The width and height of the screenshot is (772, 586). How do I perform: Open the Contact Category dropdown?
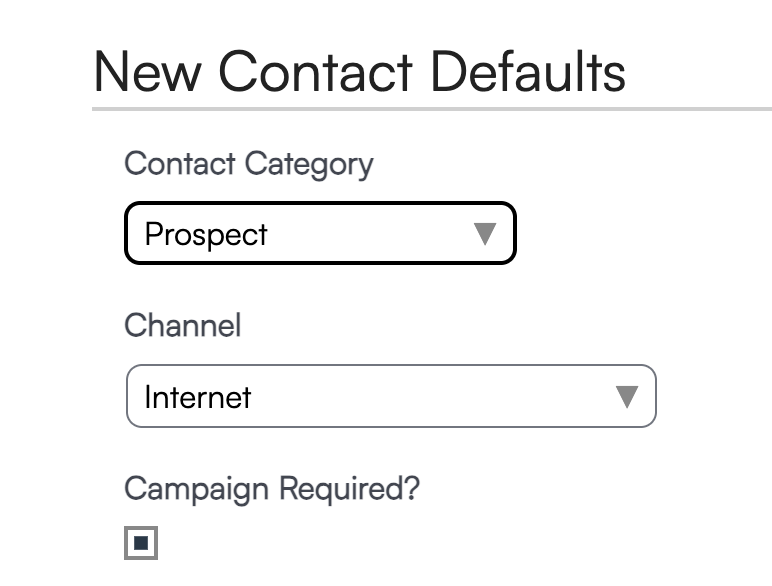[x=319, y=233]
